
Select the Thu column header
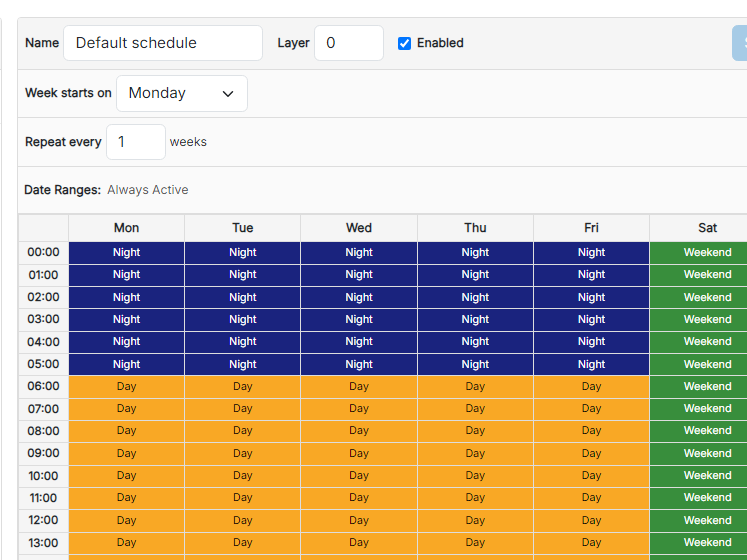(475, 228)
